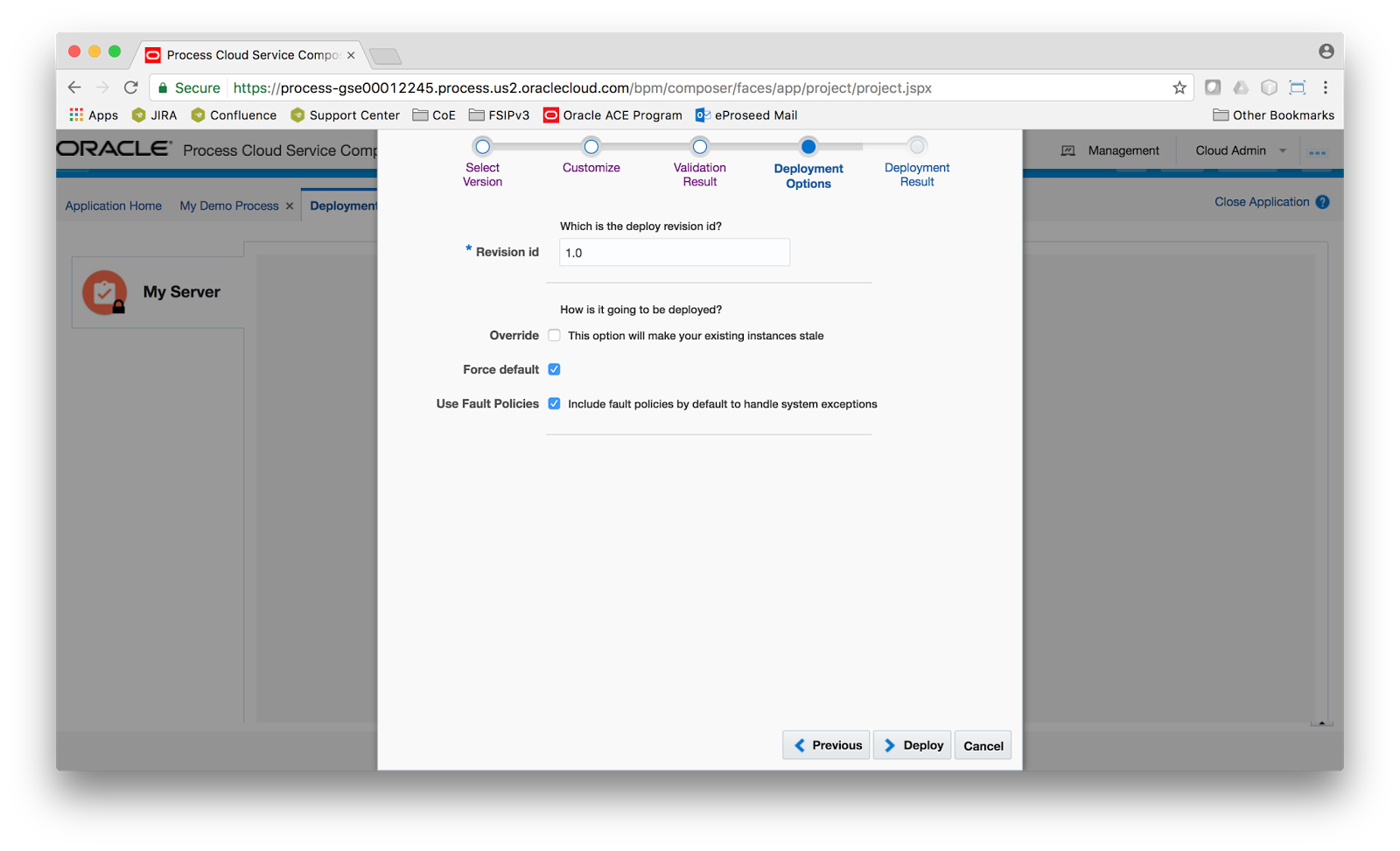
Task: Open the Support Center bookmark
Action: (x=345, y=115)
